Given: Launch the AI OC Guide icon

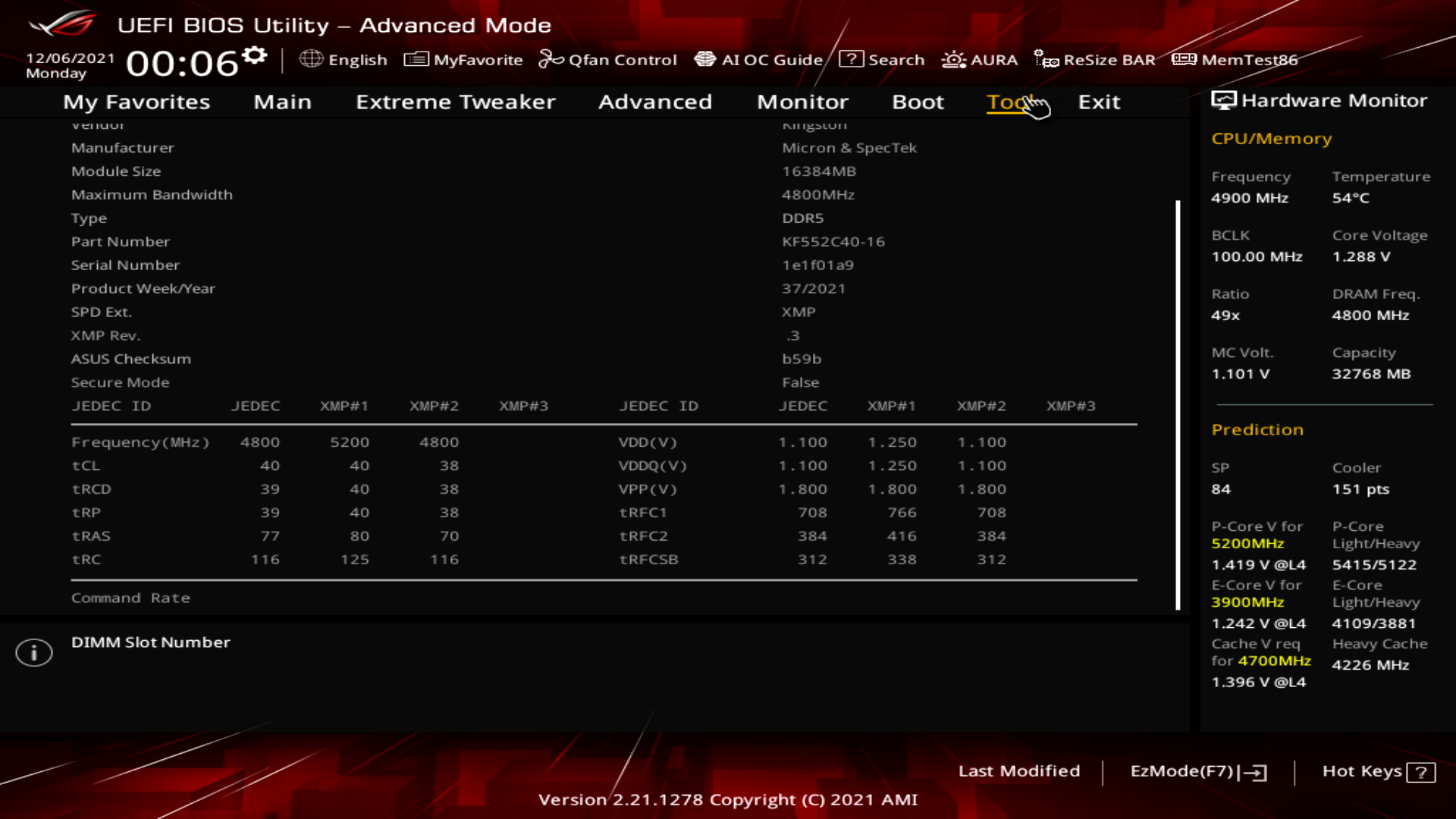Looking at the screenshot, I should [705, 59].
